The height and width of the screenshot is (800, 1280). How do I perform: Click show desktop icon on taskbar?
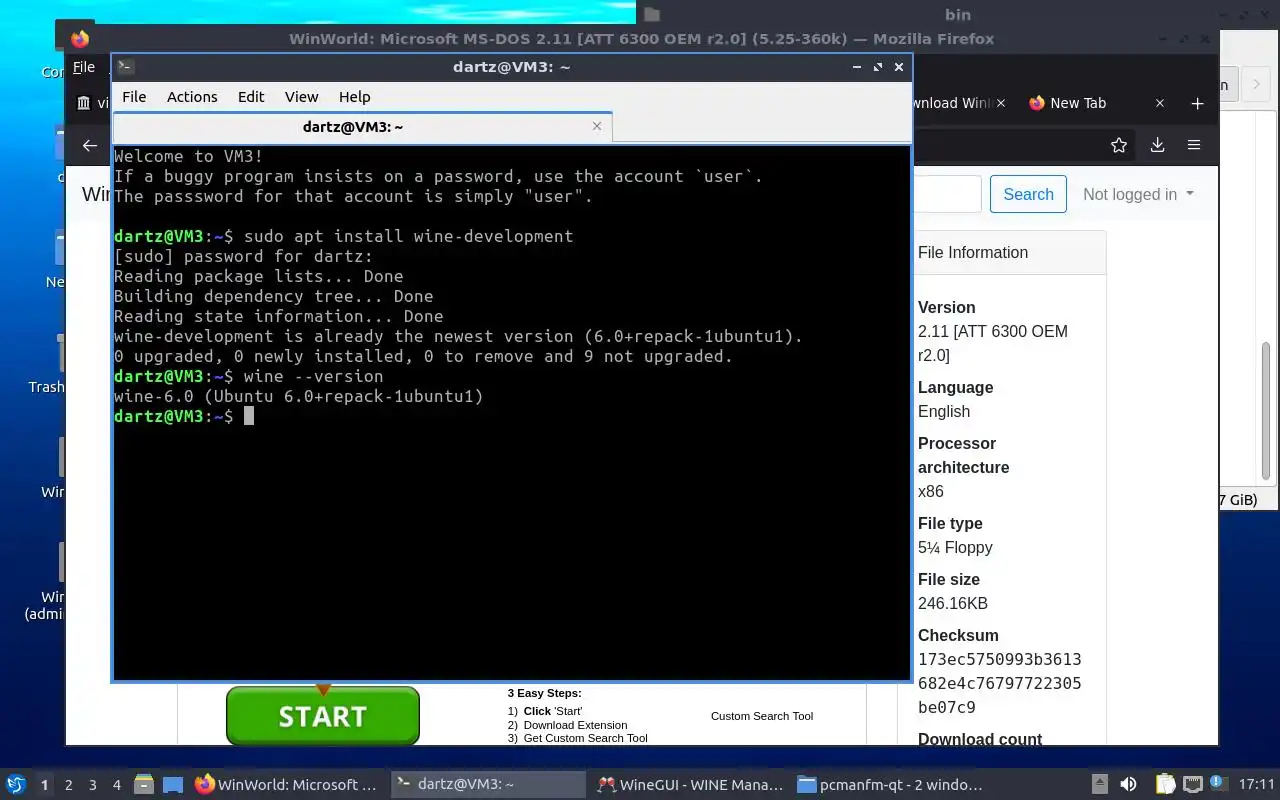tap(173, 785)
